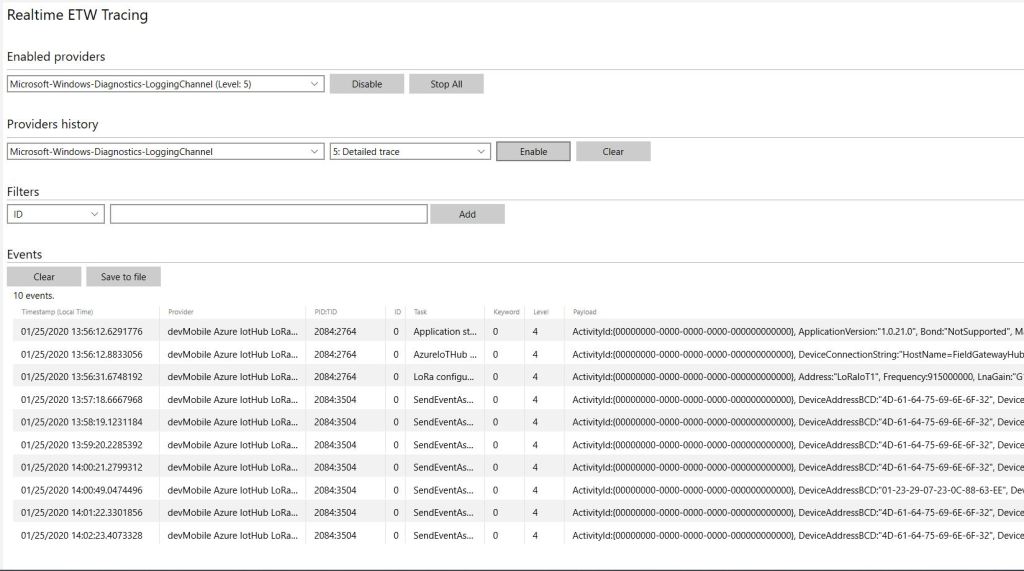Click the Disable provider button
Screen dimensions: 1024x571
[x=367, y=84]
